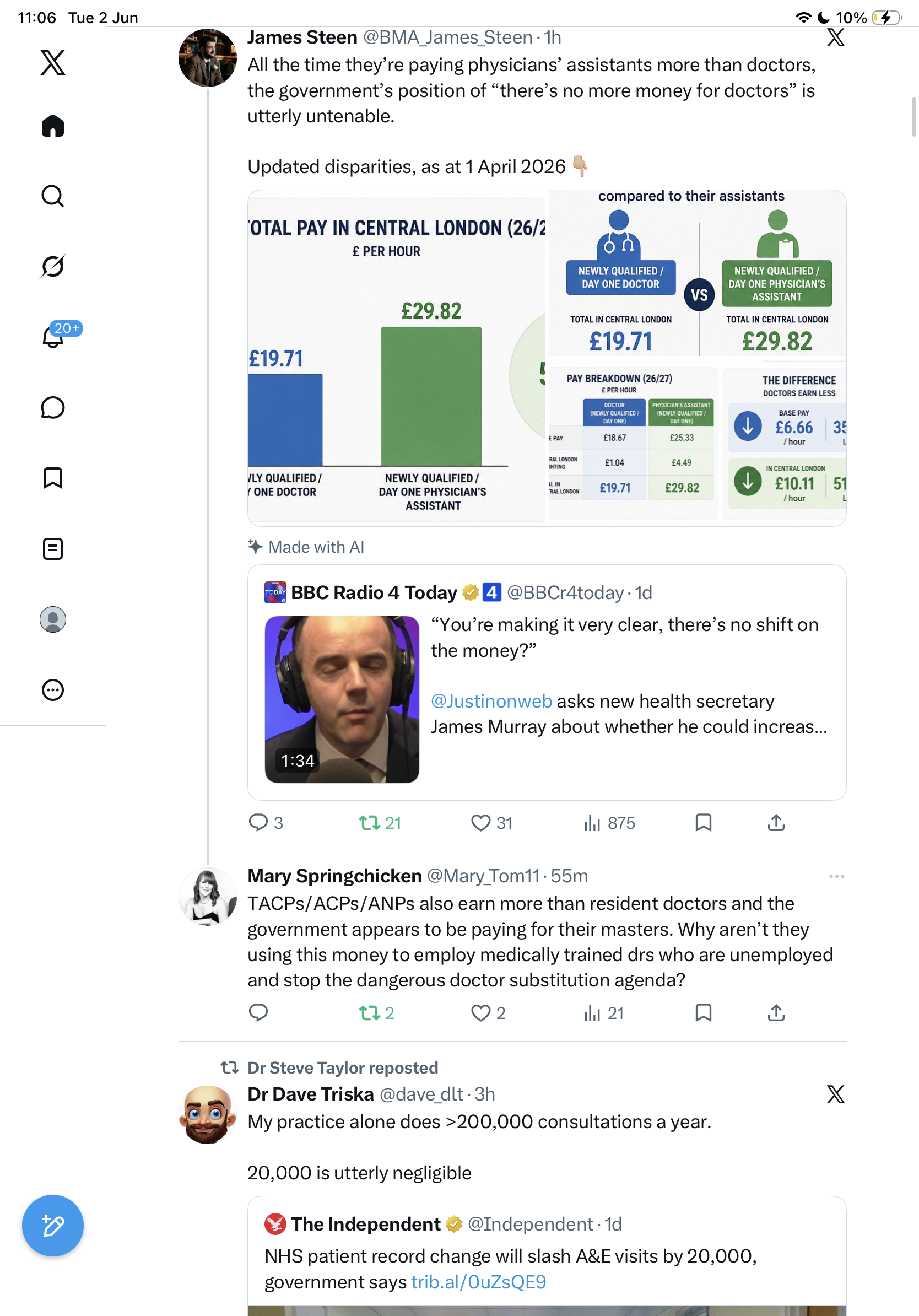Viewport: 919px width, 1316px height.
Task: Open the bar chart pay comparison image
Action: 397,358
